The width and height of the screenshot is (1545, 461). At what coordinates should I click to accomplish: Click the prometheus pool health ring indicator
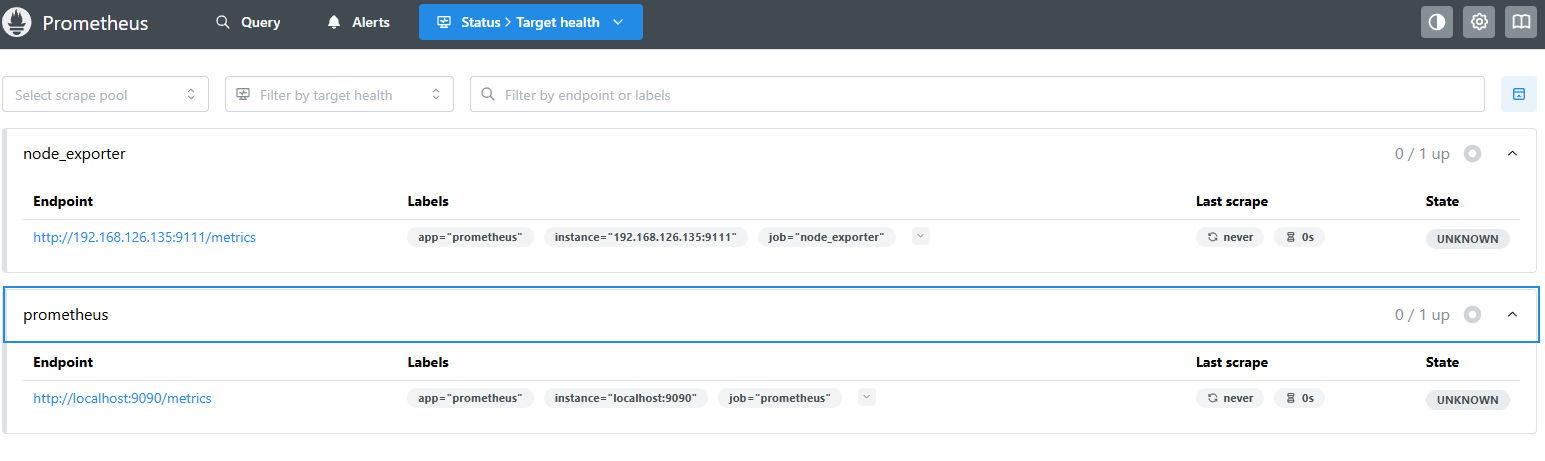(x=1472, y=315)
